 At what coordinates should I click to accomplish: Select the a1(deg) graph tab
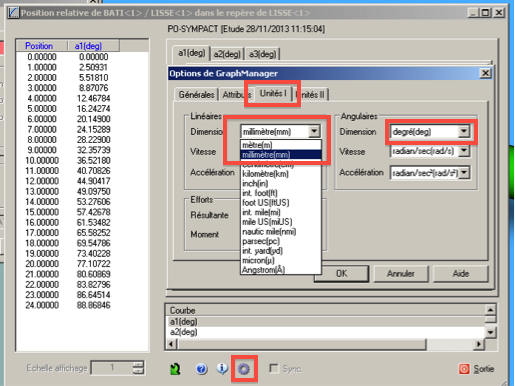192,53
